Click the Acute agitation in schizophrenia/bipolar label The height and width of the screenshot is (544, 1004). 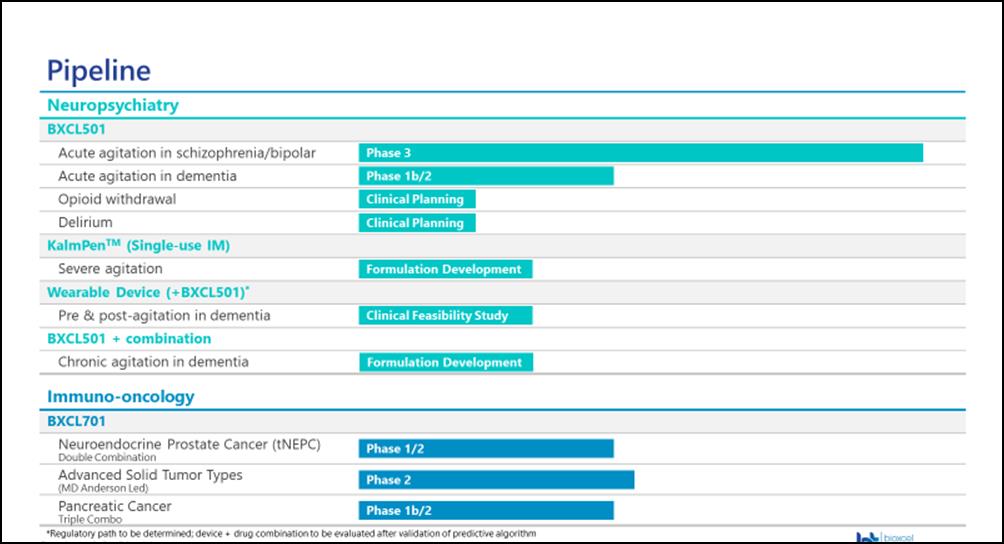187,153
